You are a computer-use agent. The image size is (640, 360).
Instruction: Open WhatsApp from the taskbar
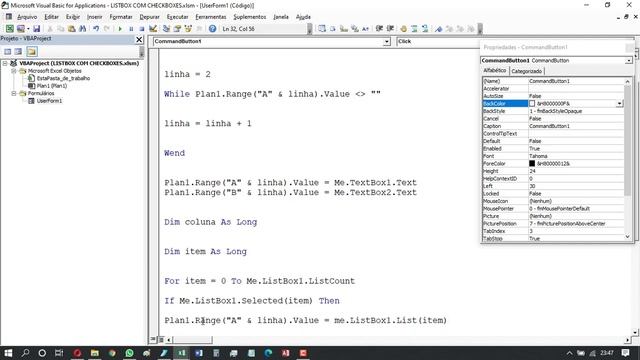point(129,353)
